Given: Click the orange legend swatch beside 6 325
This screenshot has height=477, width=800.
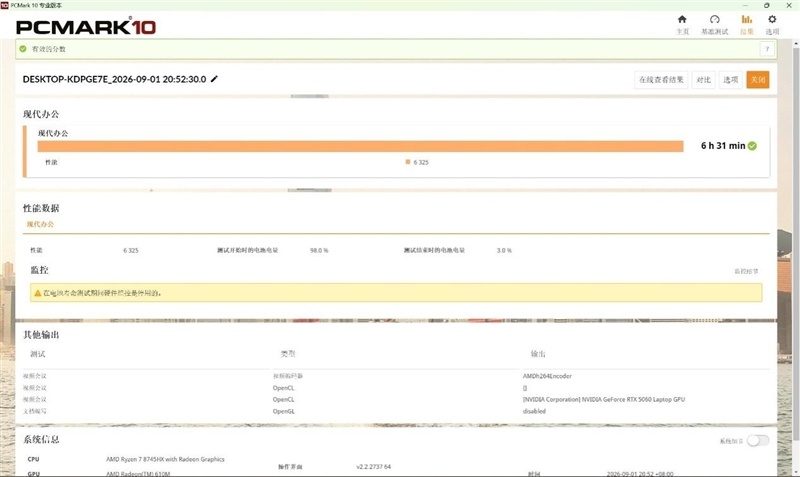Looking at the screenshot, I should [408, 162].
